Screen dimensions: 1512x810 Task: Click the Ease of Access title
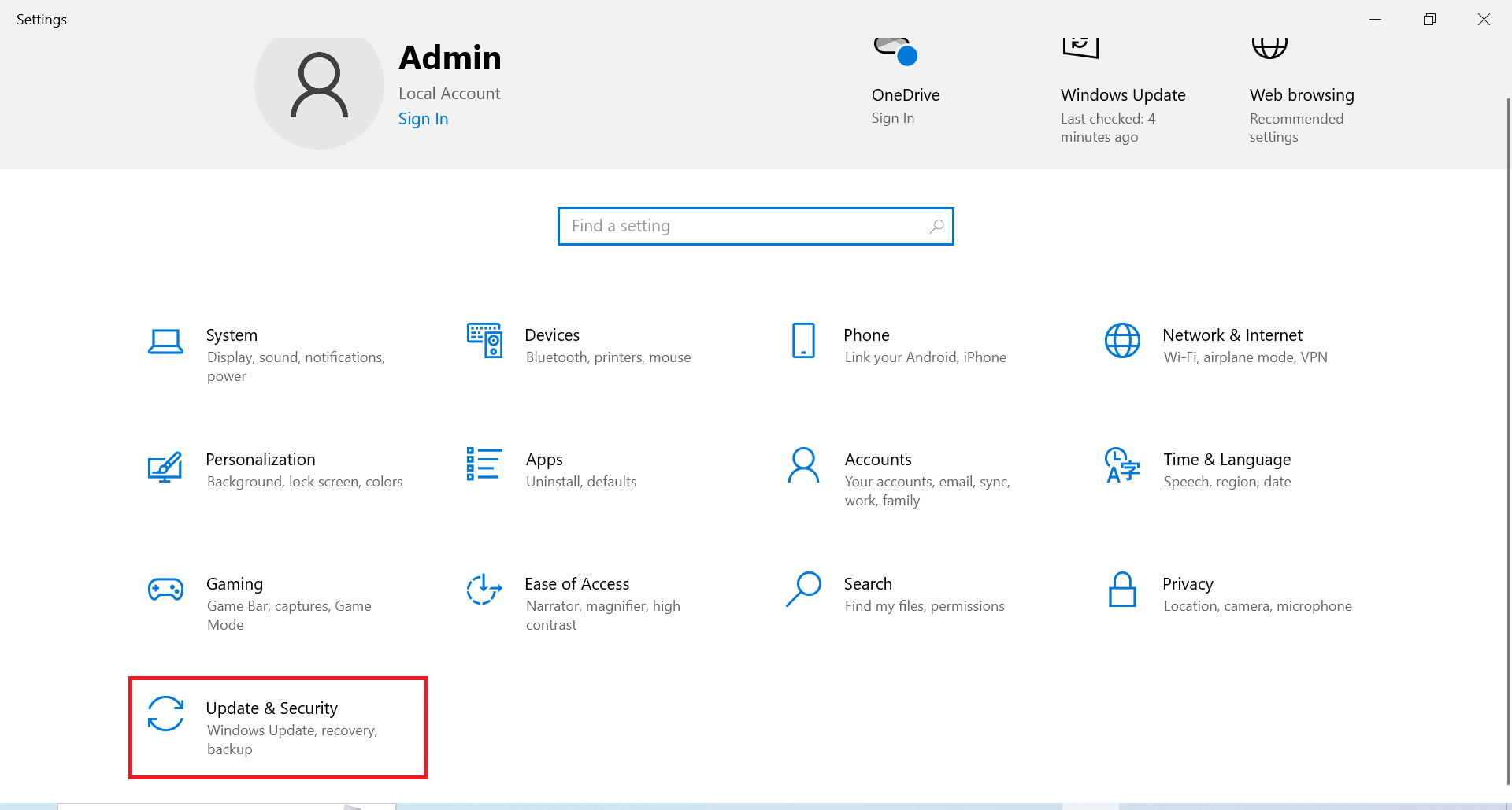click(x=577, y=584)
